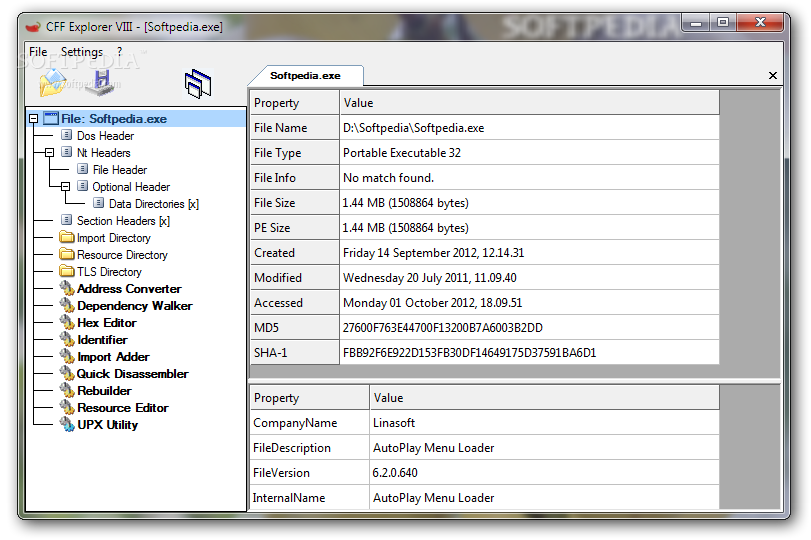
Task: Select the D:\Softpedia\Softpedia.exe value cell
Action: click(530, 128)
